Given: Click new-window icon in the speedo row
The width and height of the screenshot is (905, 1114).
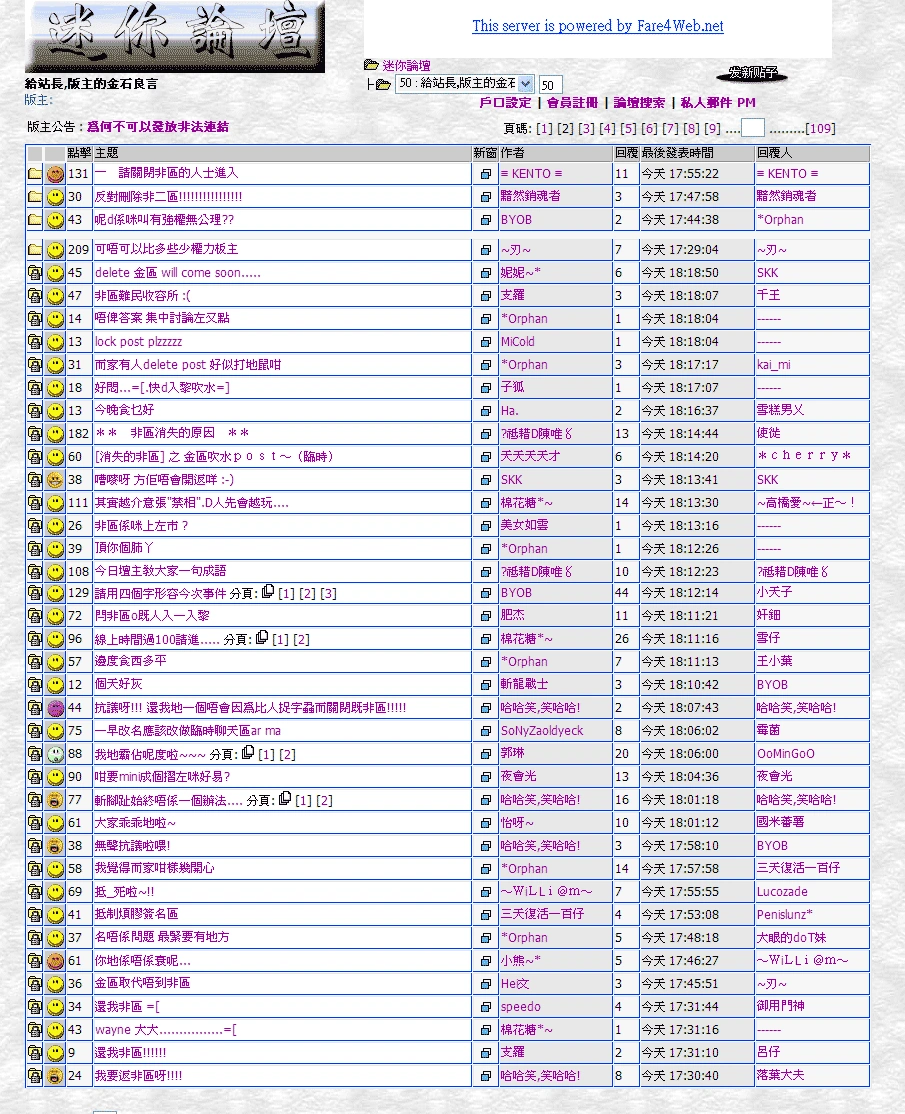Looking at the screenshot, I should (485, 1007).
